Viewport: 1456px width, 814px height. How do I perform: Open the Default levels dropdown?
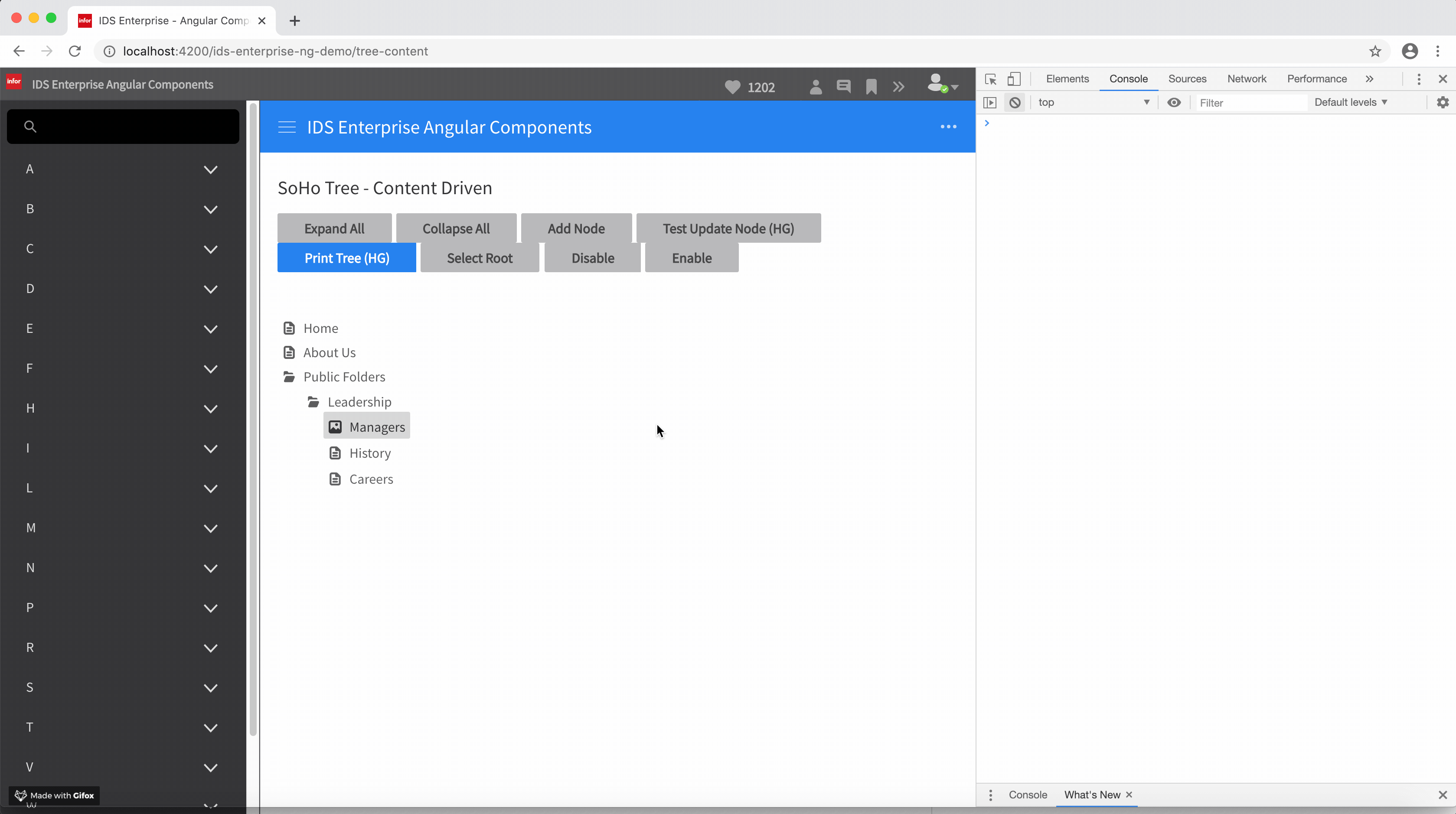tap(1350, 102)
